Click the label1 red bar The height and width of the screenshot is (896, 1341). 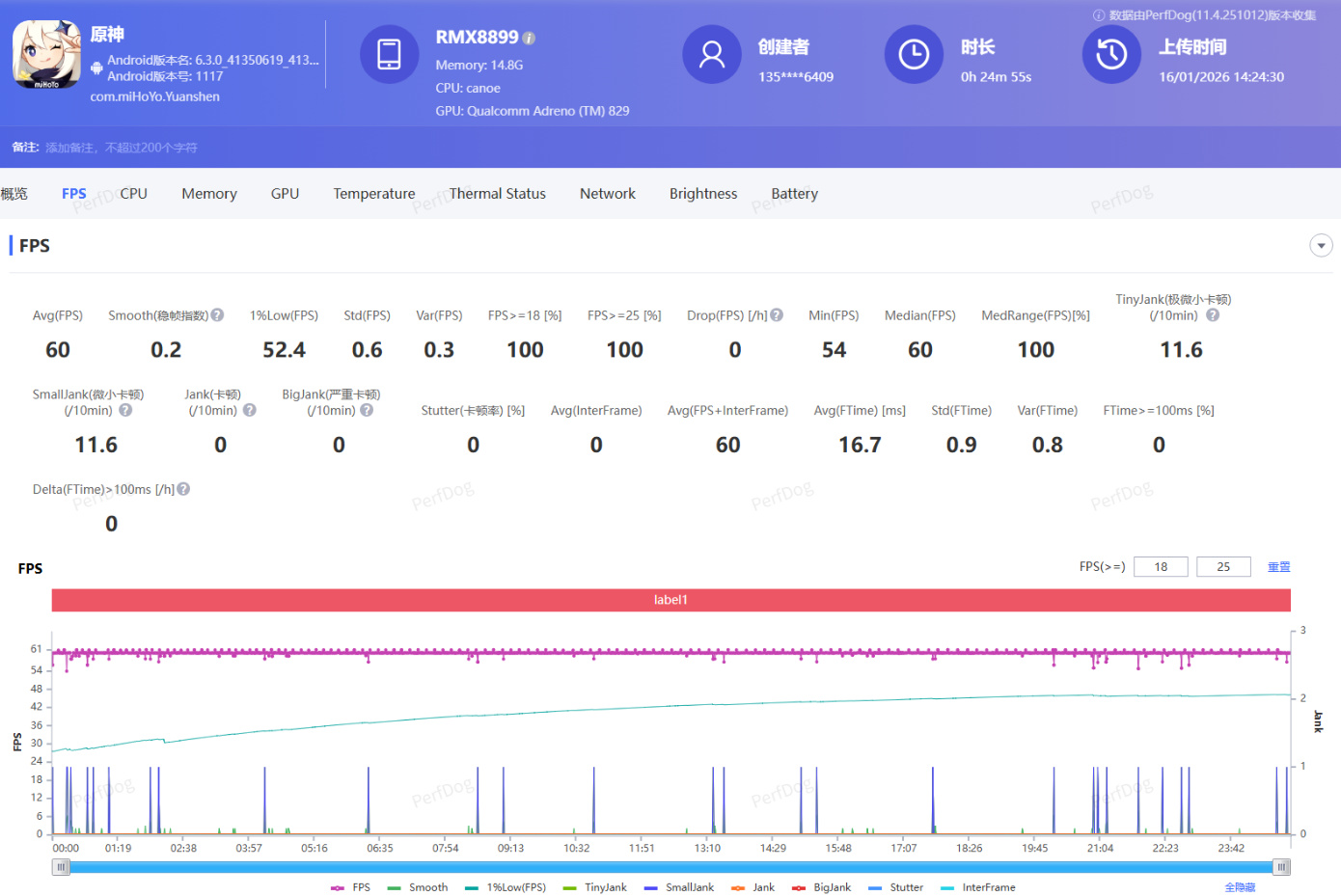pos(670,600)
